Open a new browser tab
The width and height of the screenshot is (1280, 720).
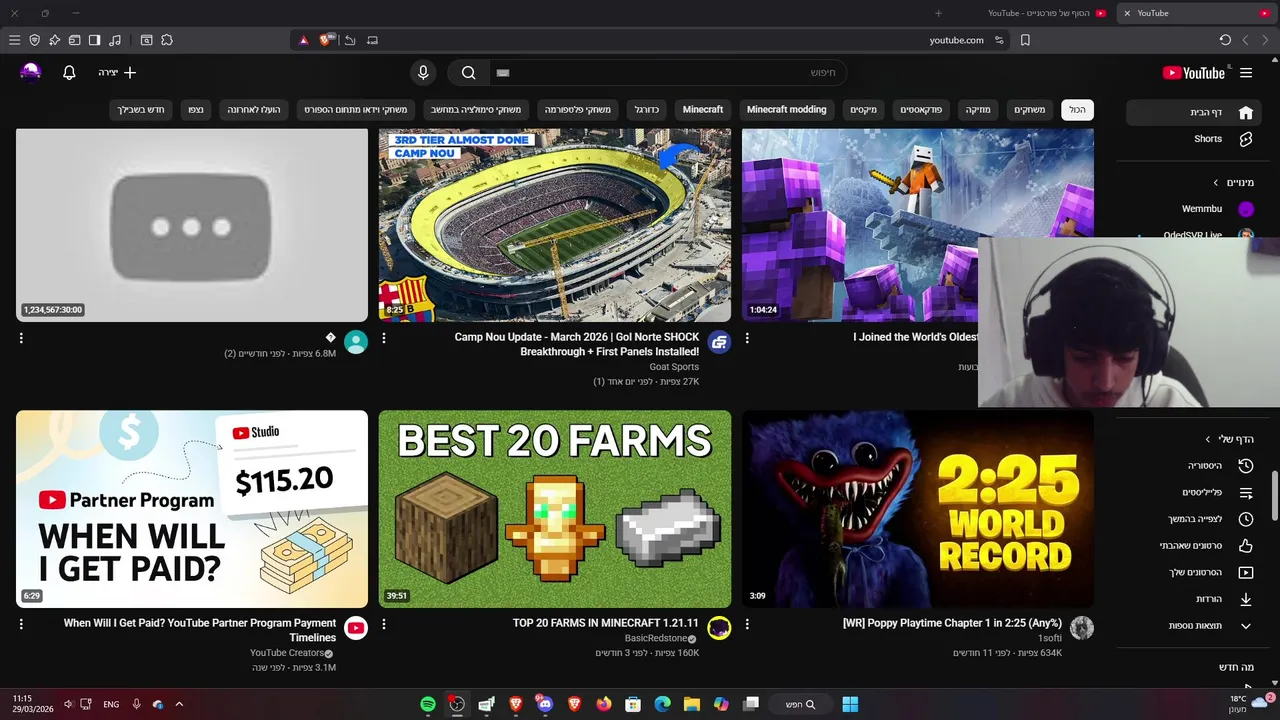[938, 13]
